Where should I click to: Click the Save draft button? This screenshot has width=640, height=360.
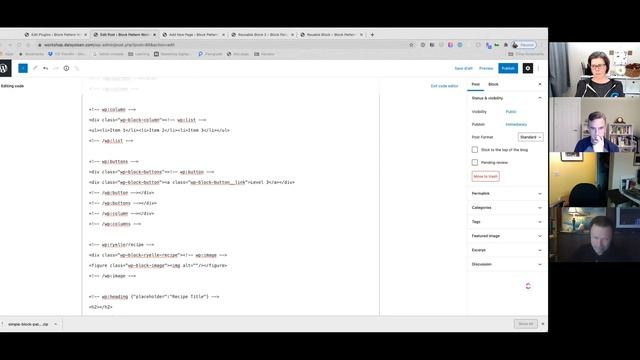(463, 68)
